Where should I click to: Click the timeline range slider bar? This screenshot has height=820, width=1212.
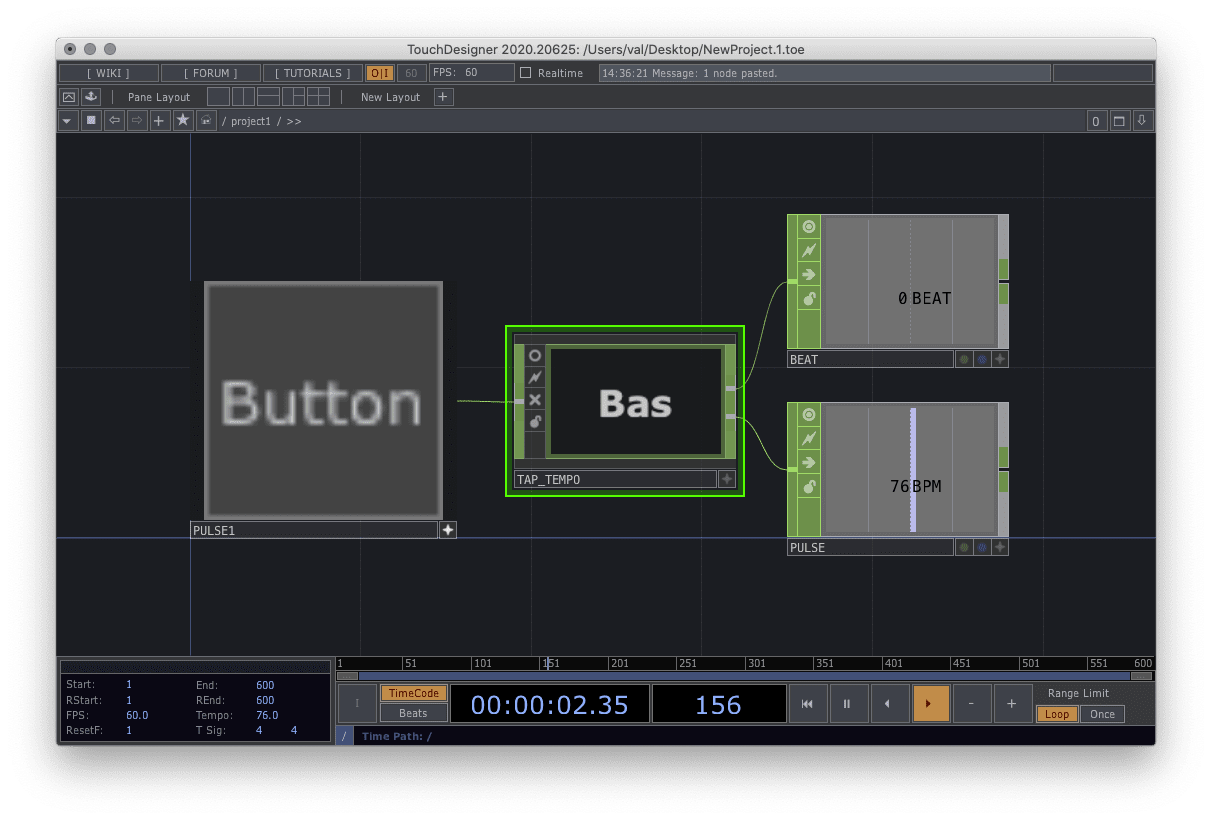pyautogui.click(x=744, y=677)
